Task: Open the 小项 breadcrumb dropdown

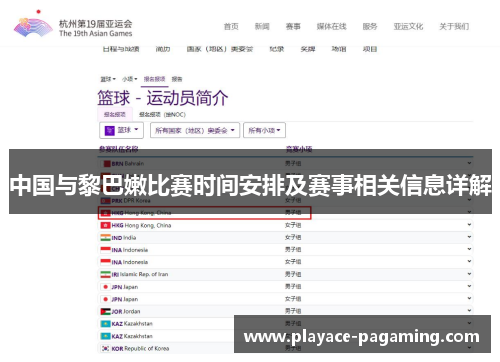Action: 130,79
